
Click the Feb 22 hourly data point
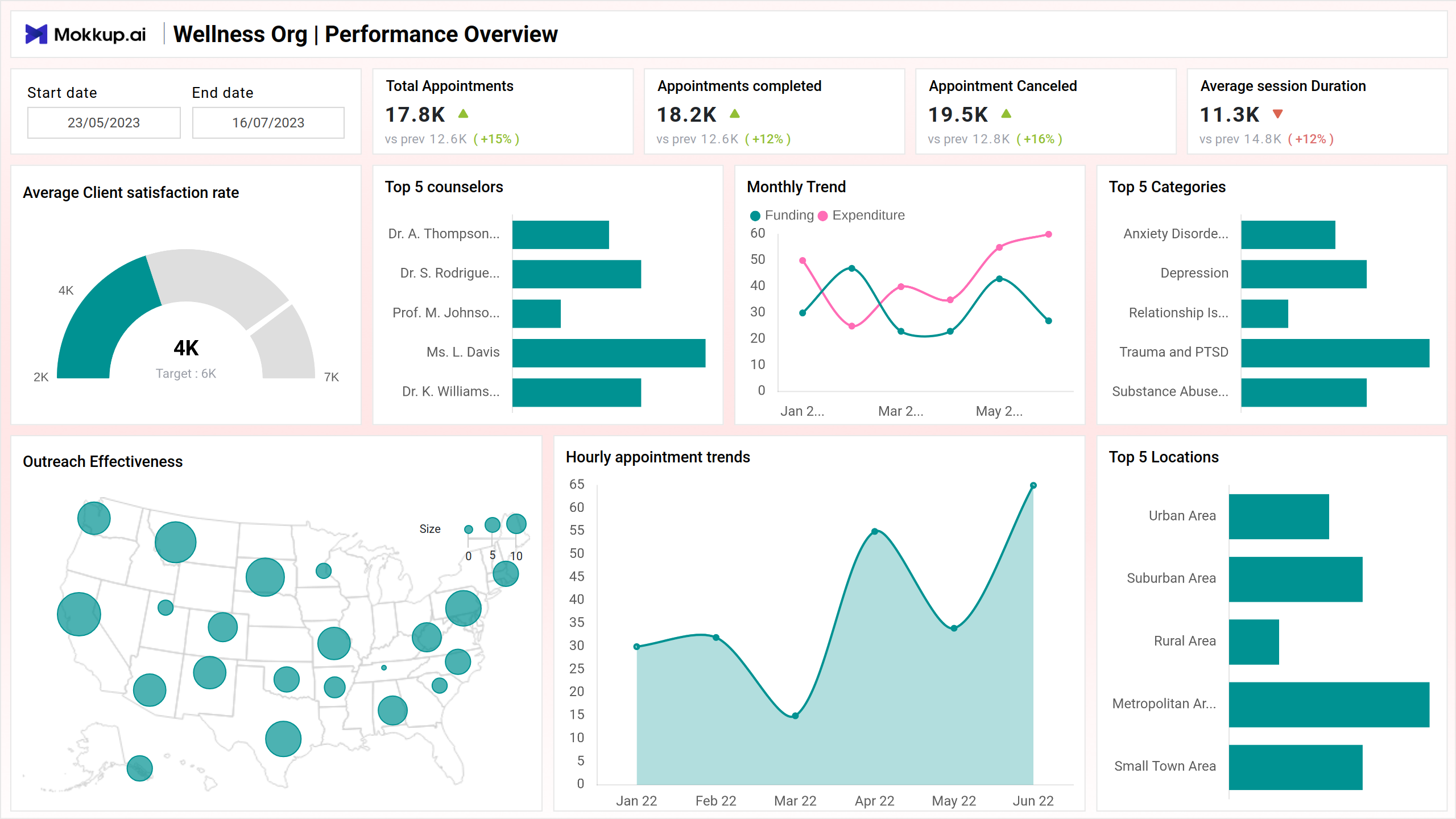coord(716,638)
